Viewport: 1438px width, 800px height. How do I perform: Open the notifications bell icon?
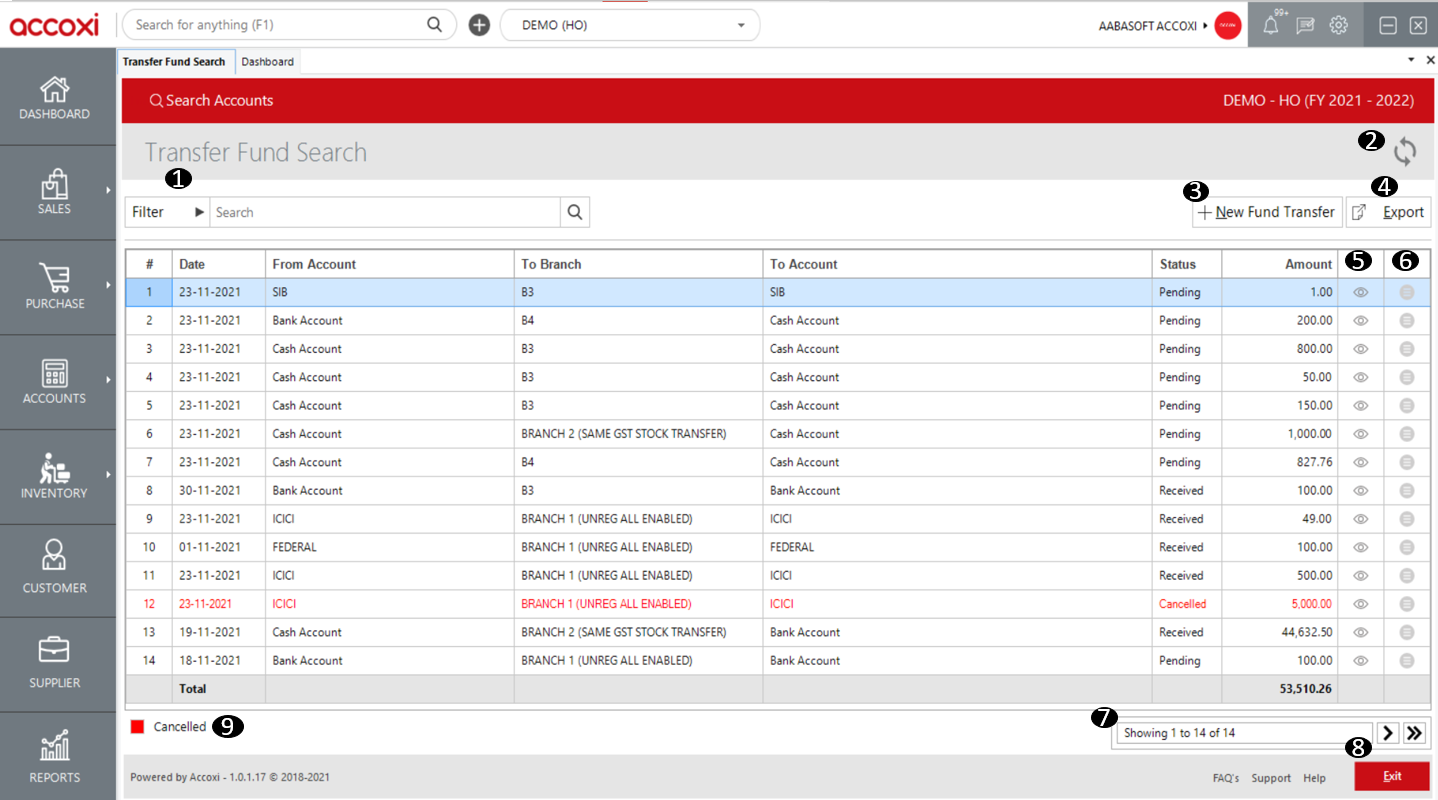click(1271, 25)
